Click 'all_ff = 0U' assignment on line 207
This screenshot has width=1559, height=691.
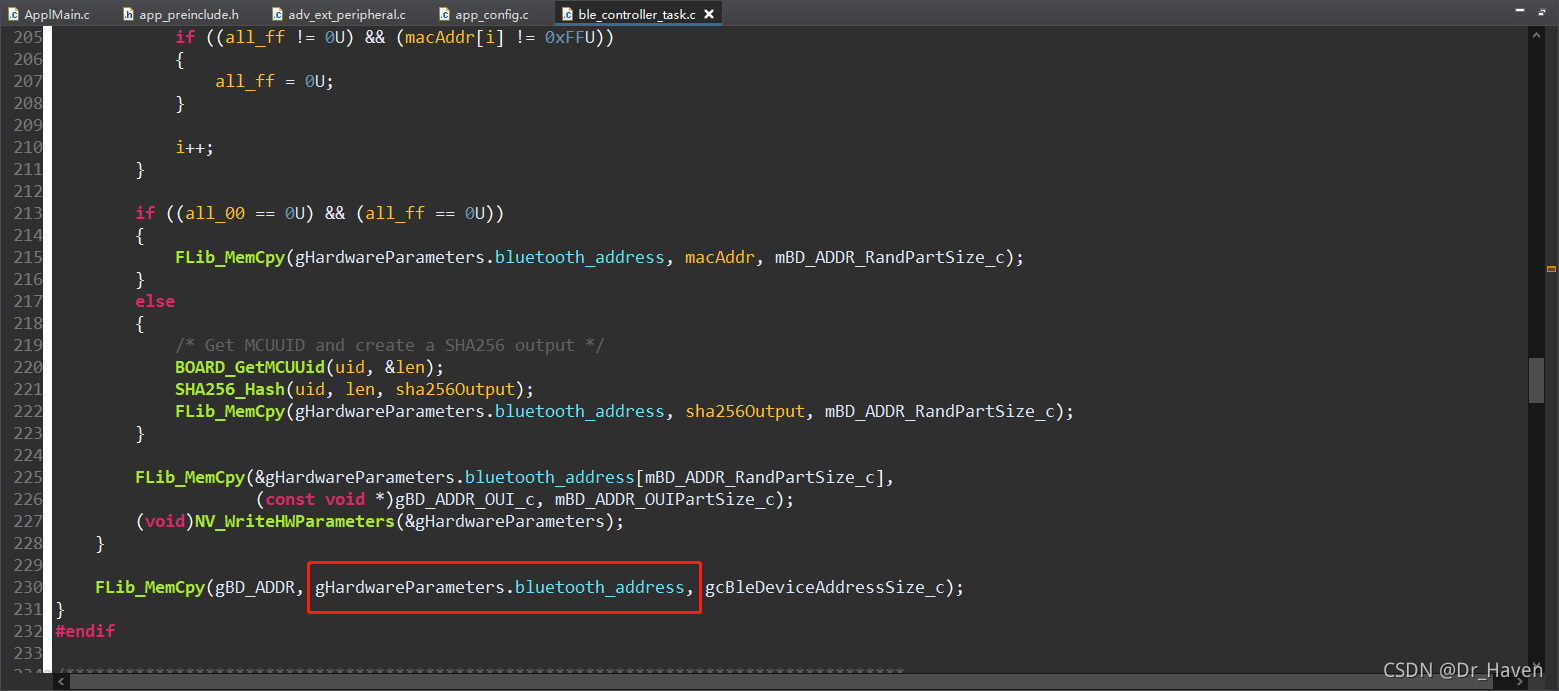(x=275, y=81)
